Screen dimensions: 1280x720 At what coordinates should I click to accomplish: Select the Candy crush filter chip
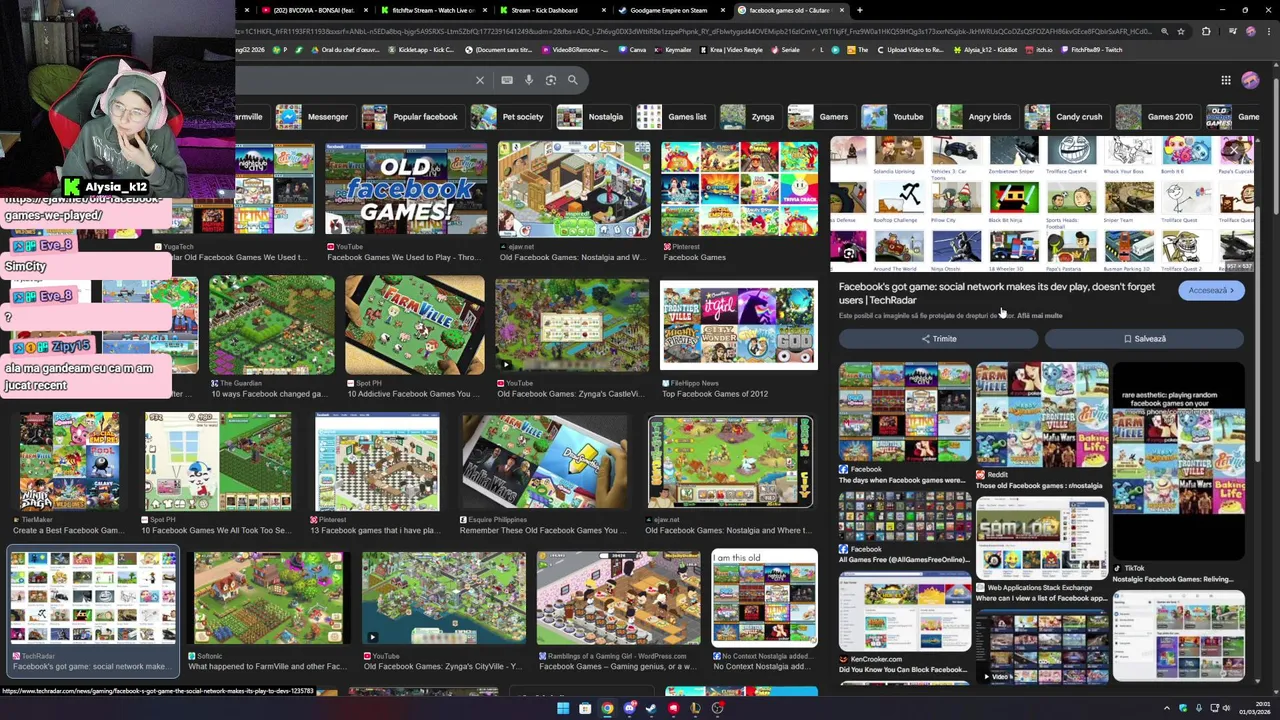click(1066, 117)
